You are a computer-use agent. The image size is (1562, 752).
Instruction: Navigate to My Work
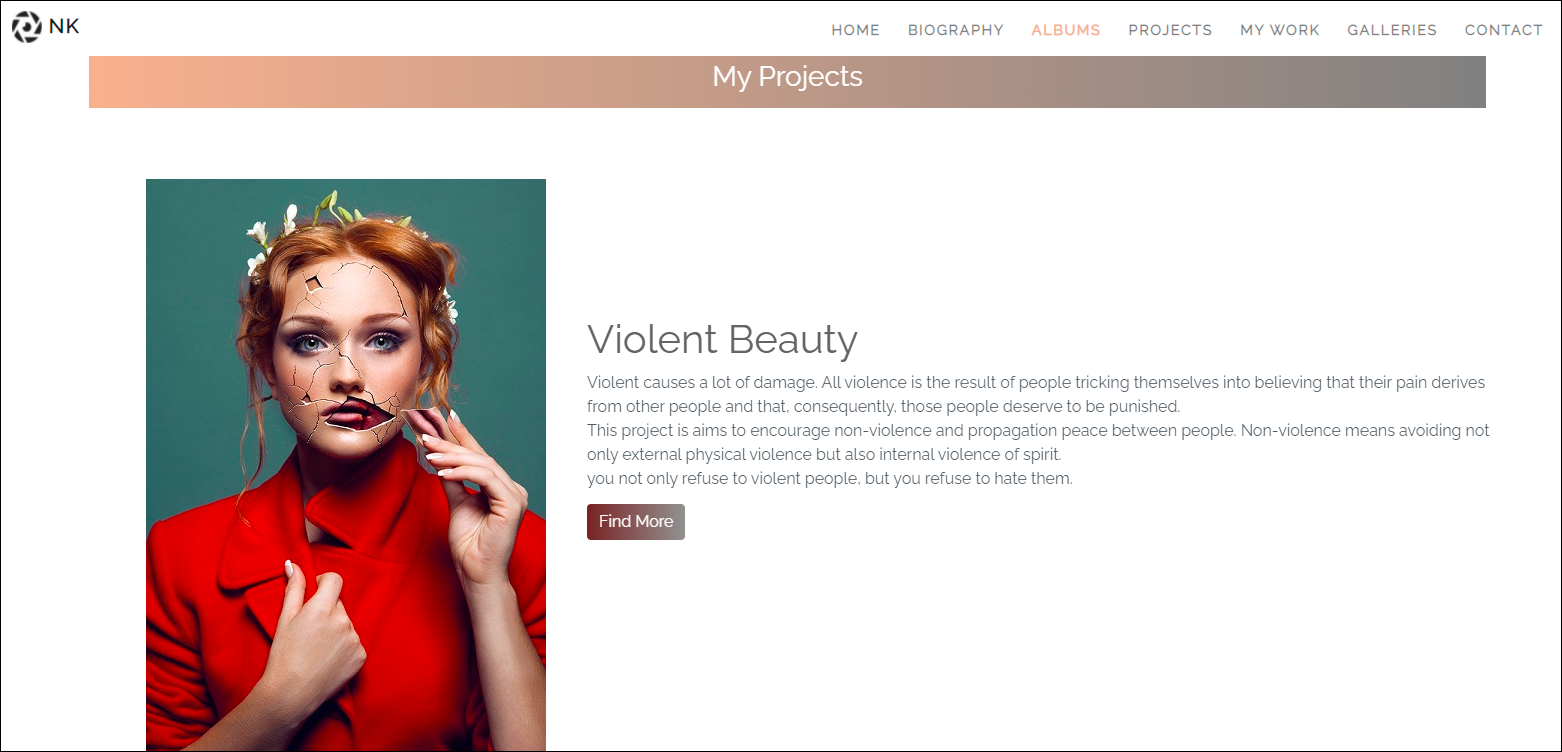[x=1279, y=30]
